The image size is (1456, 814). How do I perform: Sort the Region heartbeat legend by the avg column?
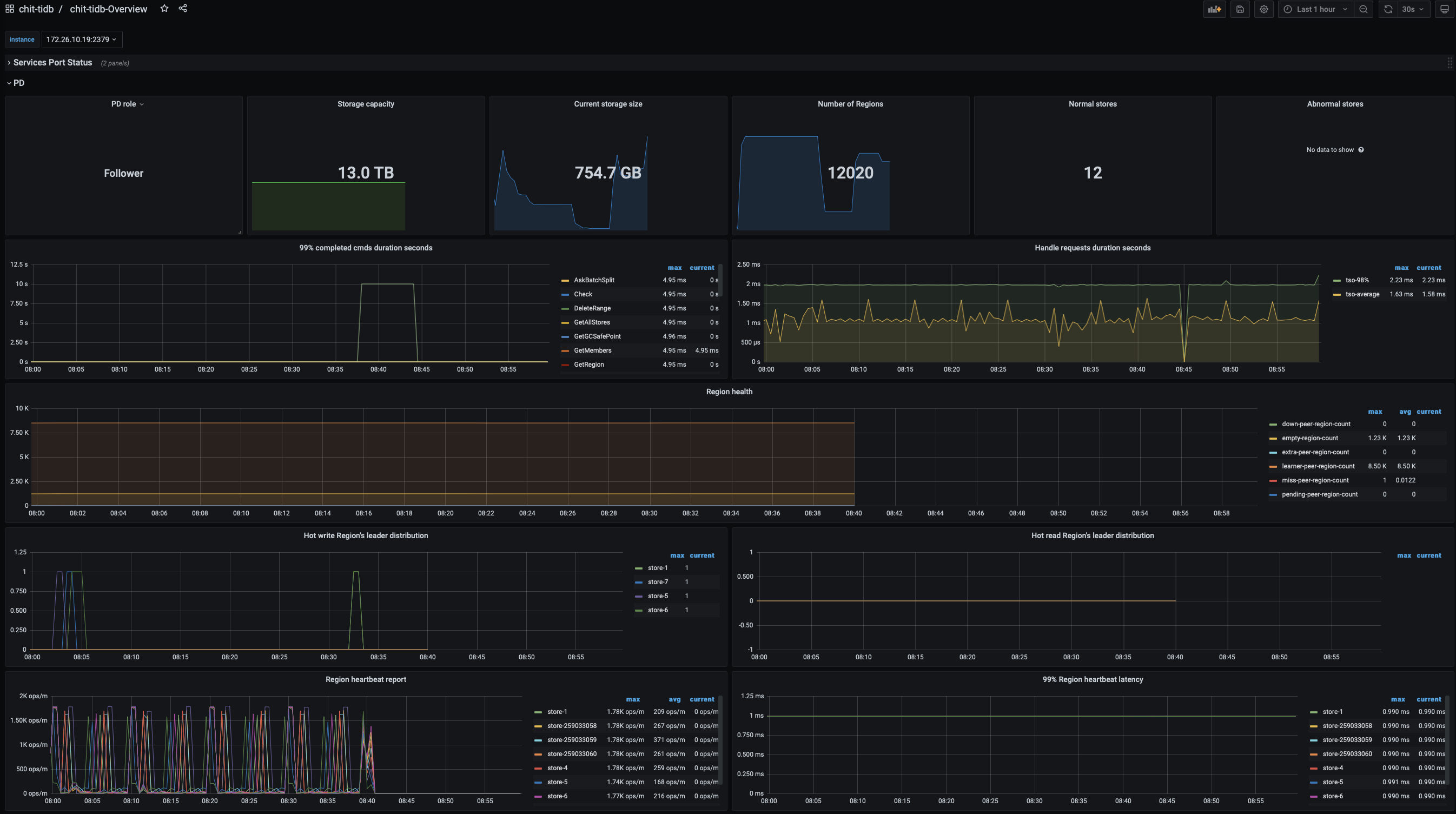674,699
